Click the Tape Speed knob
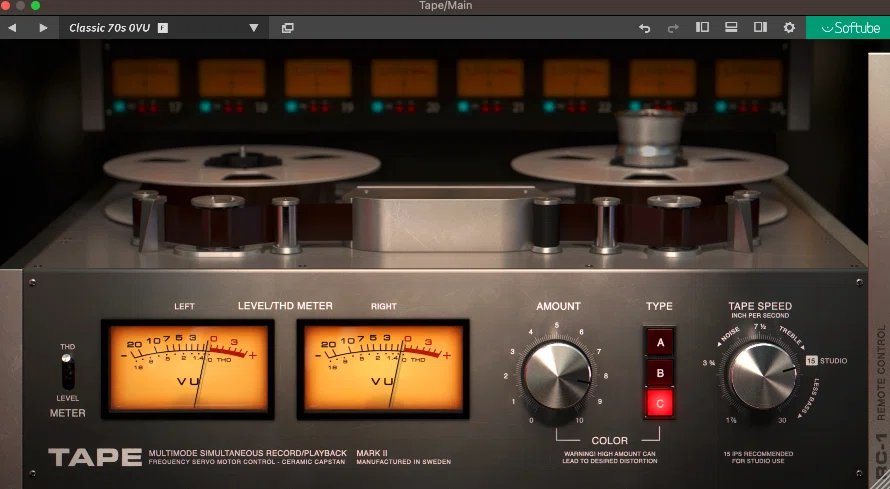Viewport: 890px width, 489px height. click(x=762, y=376)
